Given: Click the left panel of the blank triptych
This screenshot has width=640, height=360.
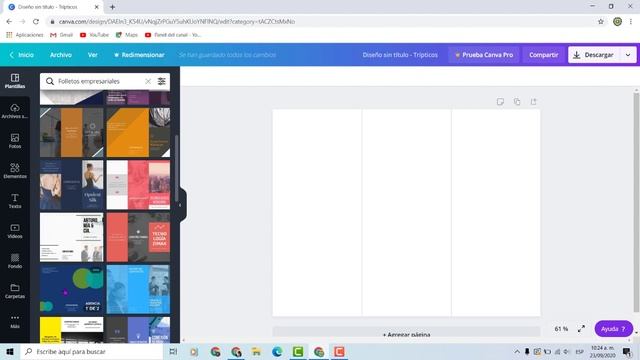Looking at the screenshot, I should pos(317,213).
